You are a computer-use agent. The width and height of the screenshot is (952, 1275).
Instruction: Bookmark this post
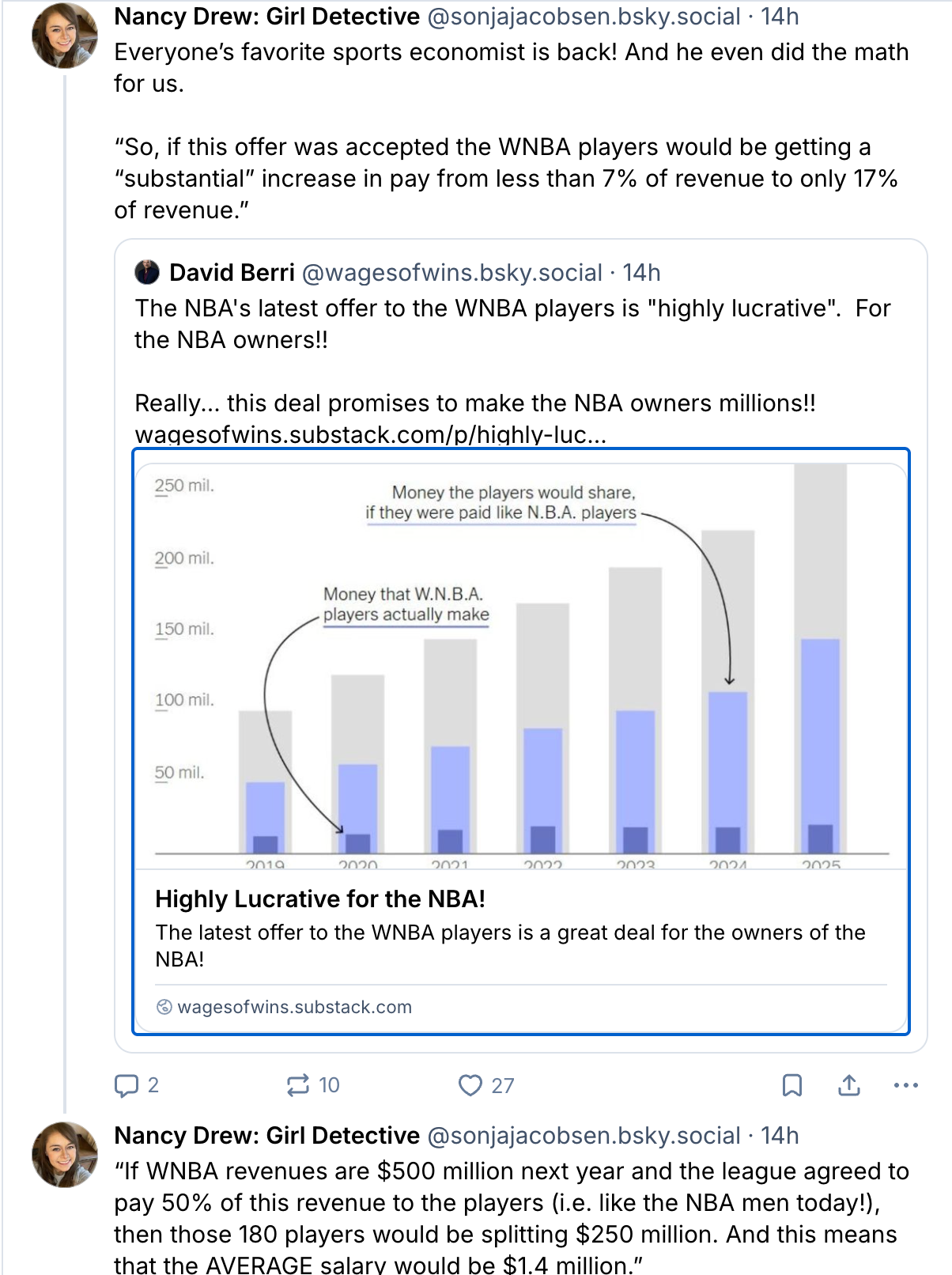click(791, 1085)
